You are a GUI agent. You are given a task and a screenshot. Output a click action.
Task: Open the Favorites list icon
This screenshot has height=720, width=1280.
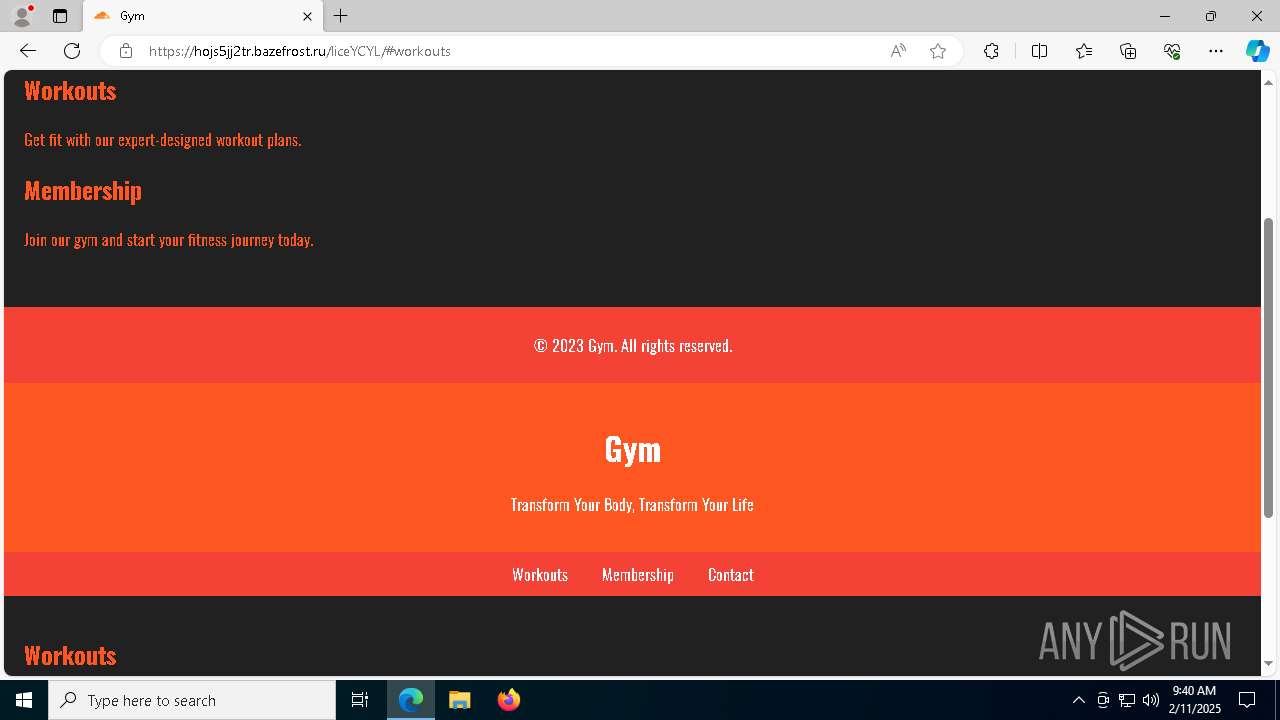tap(1084, 51)
